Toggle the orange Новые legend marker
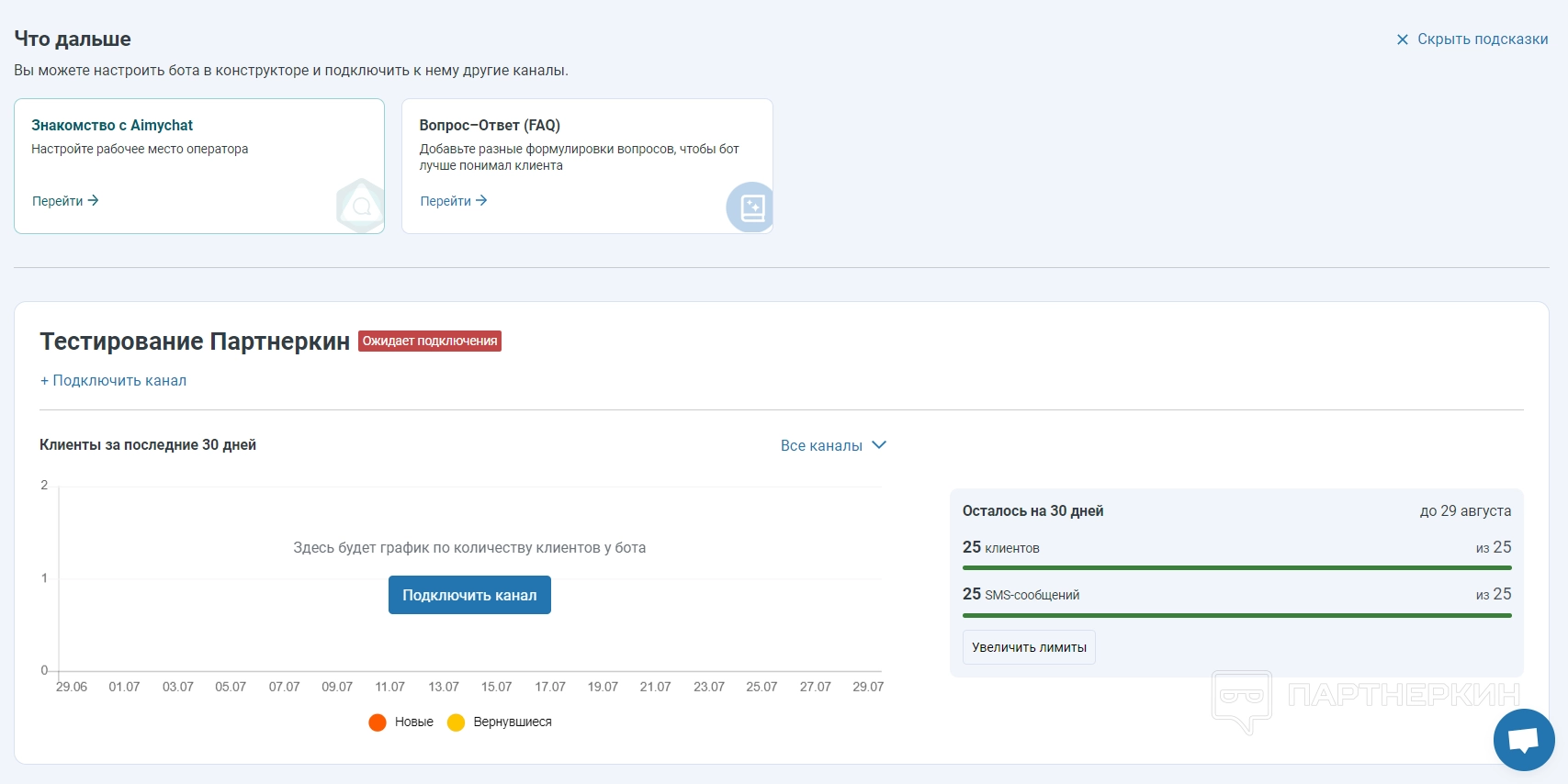 click(378, 722)
